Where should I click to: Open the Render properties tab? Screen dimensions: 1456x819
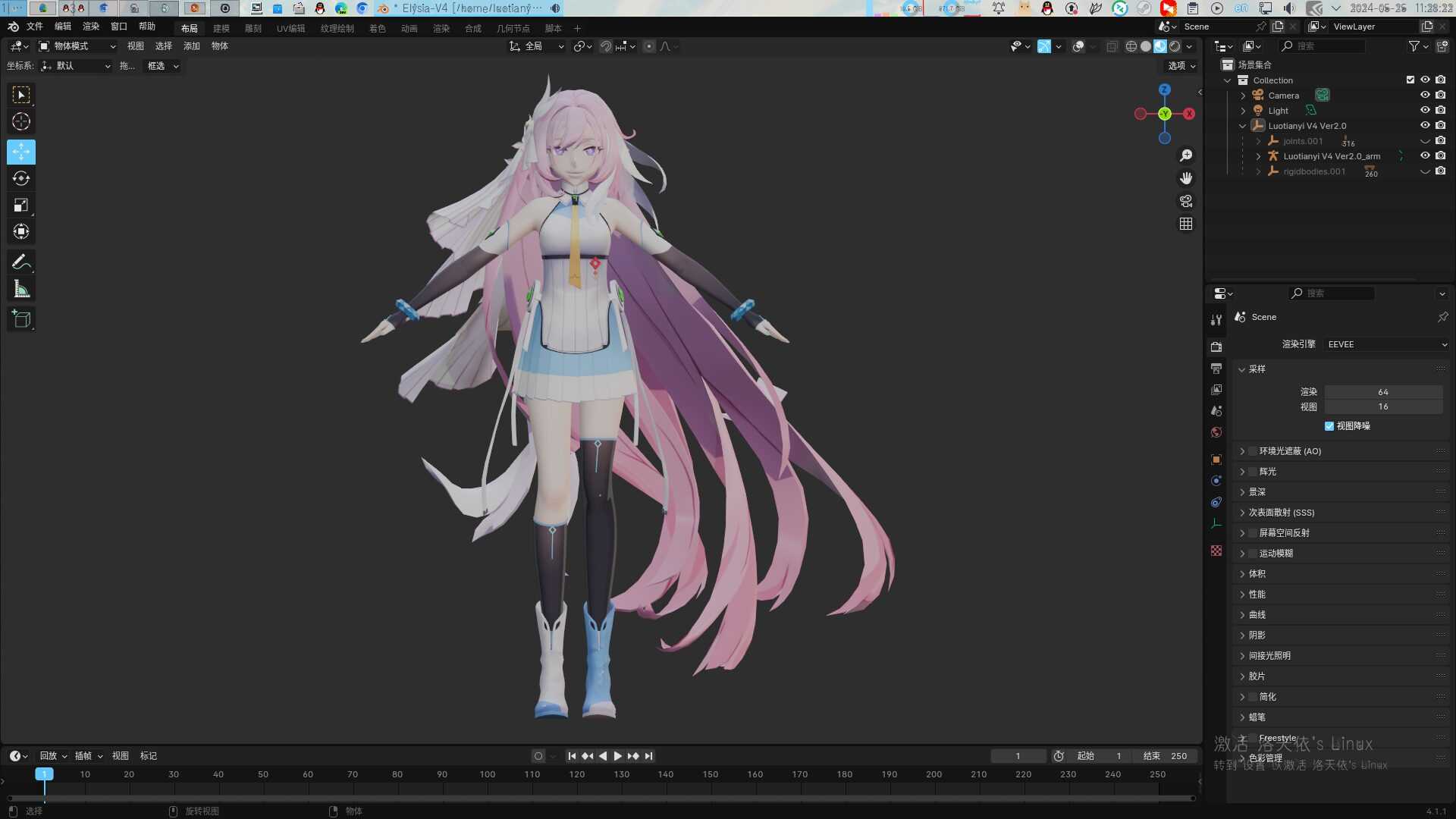pos(1216,347)
